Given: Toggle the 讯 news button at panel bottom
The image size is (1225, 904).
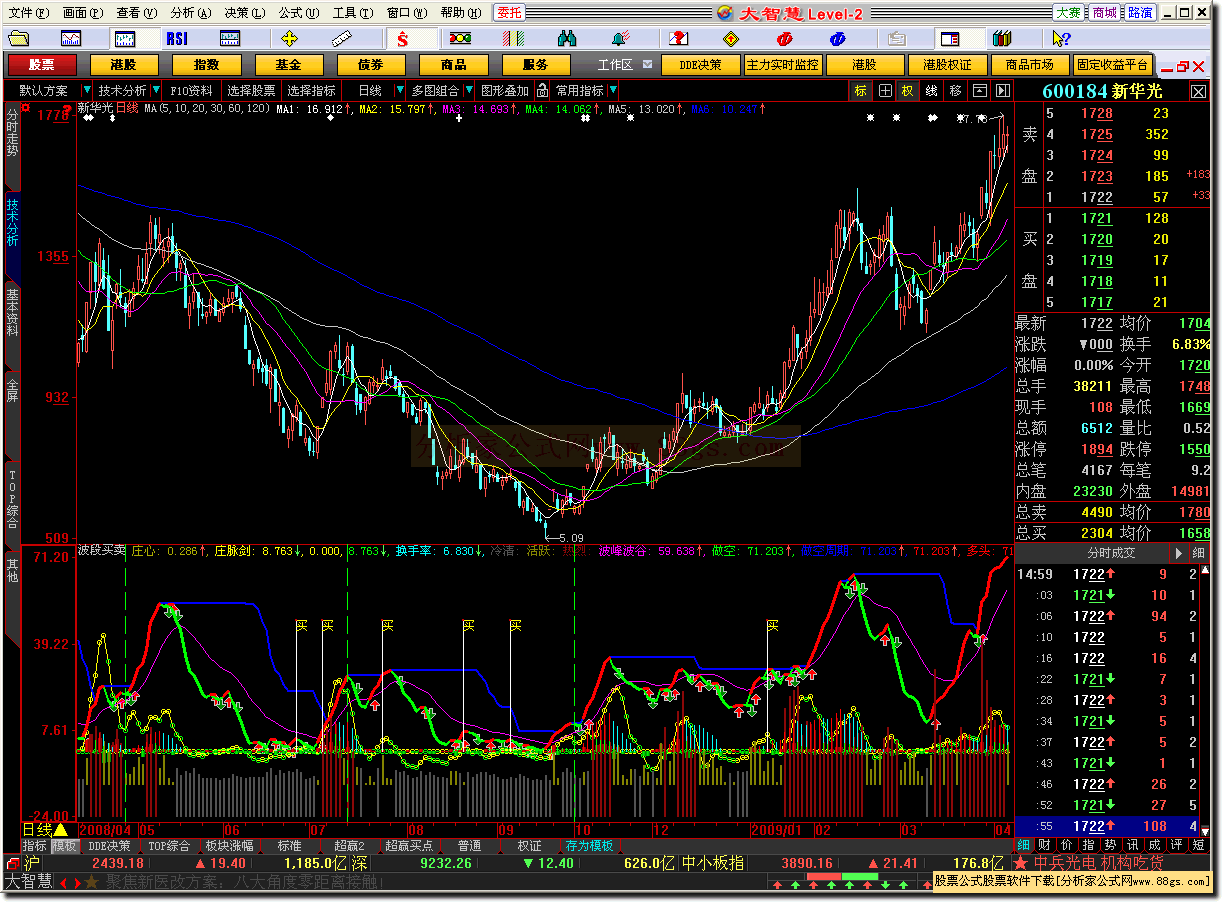Looking at the screenshot, I should click(x=1132, y=845).
